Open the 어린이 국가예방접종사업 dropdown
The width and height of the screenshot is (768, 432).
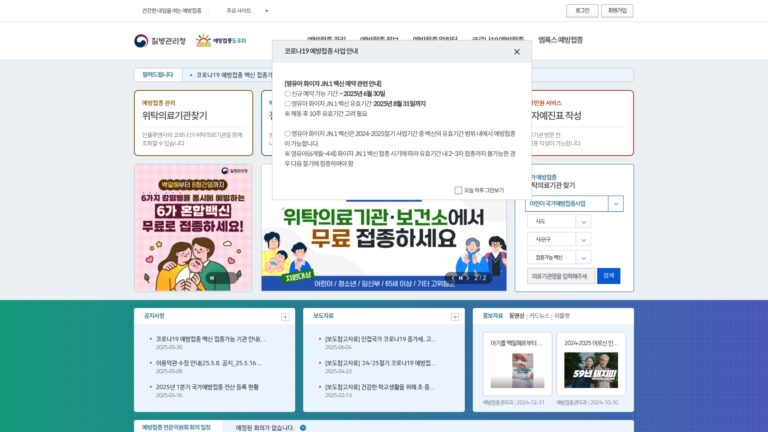(x=574, y=203)
